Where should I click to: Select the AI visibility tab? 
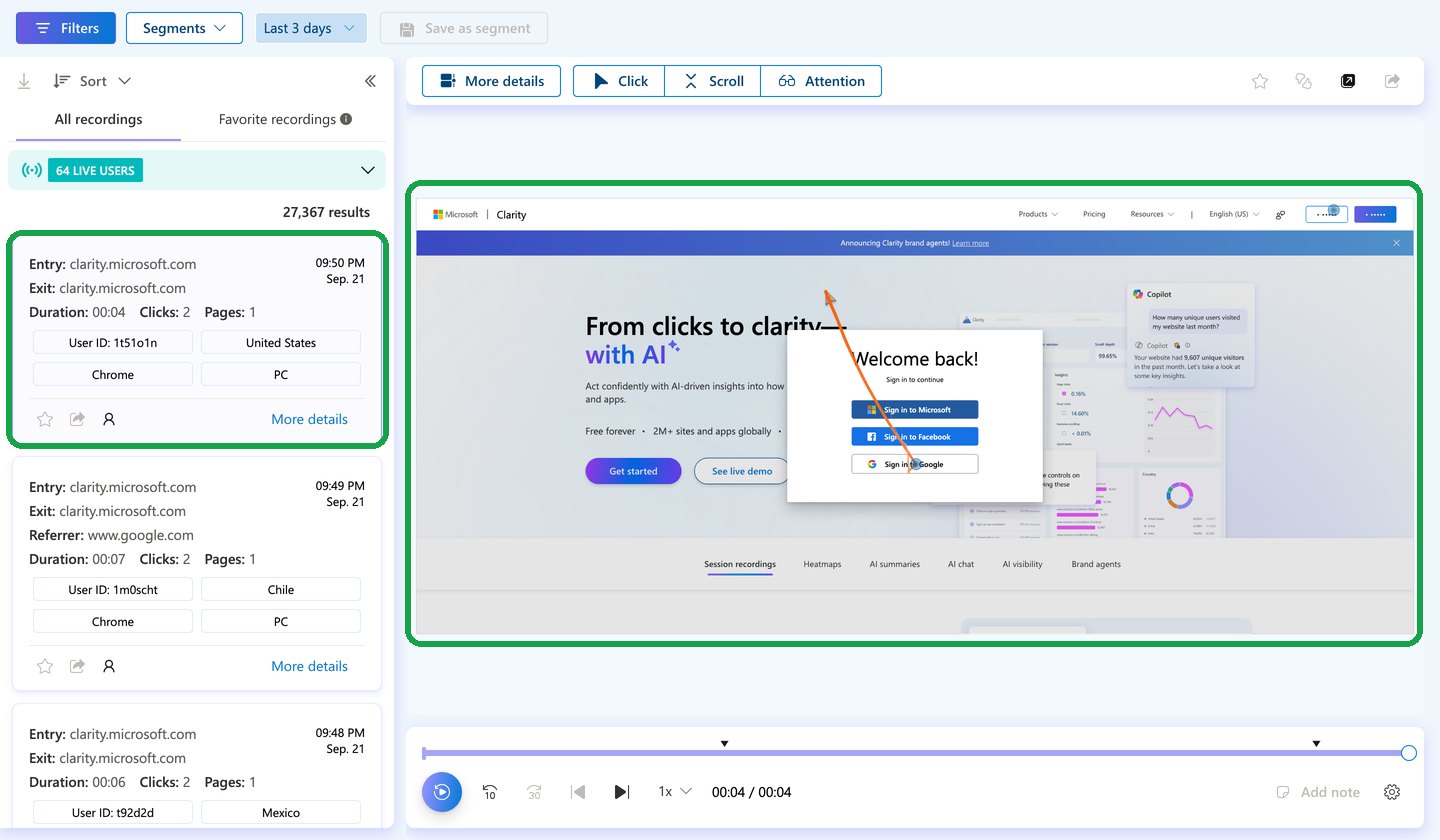[x=1023, y=564]
